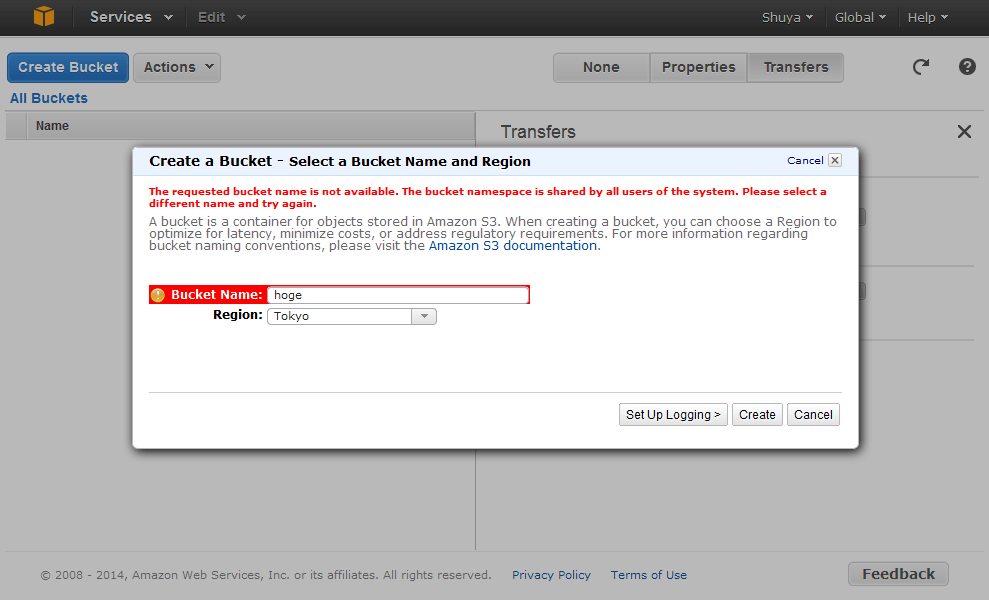Image resolution: width=989 pixels, height=603 pixels.
Task: Expand the Shuya account menu
Action: point(787,17)
